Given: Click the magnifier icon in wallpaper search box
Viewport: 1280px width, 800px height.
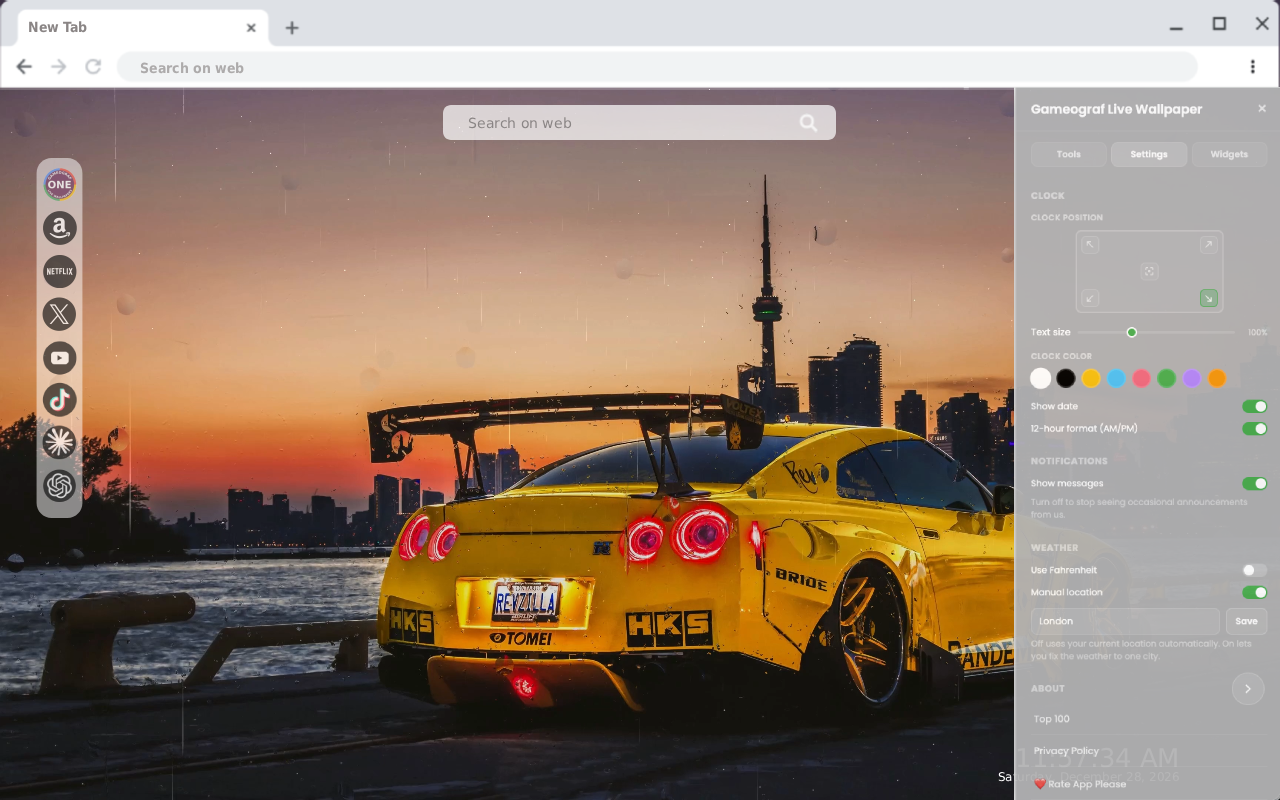Looking at the screenshot, I should 808,123.
